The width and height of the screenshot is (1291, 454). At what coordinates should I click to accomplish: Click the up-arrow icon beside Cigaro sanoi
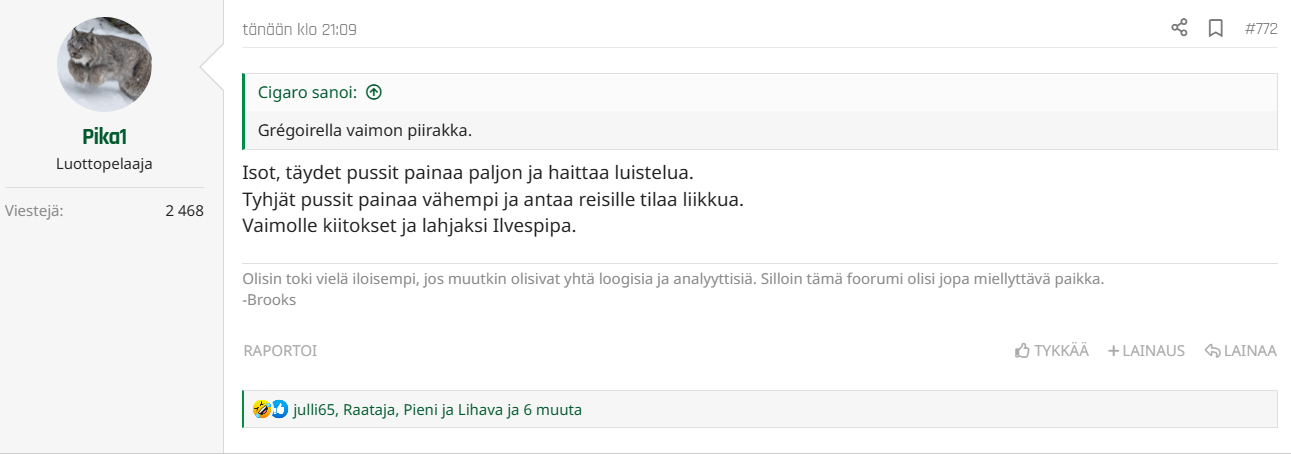click(x=374, y=92)
